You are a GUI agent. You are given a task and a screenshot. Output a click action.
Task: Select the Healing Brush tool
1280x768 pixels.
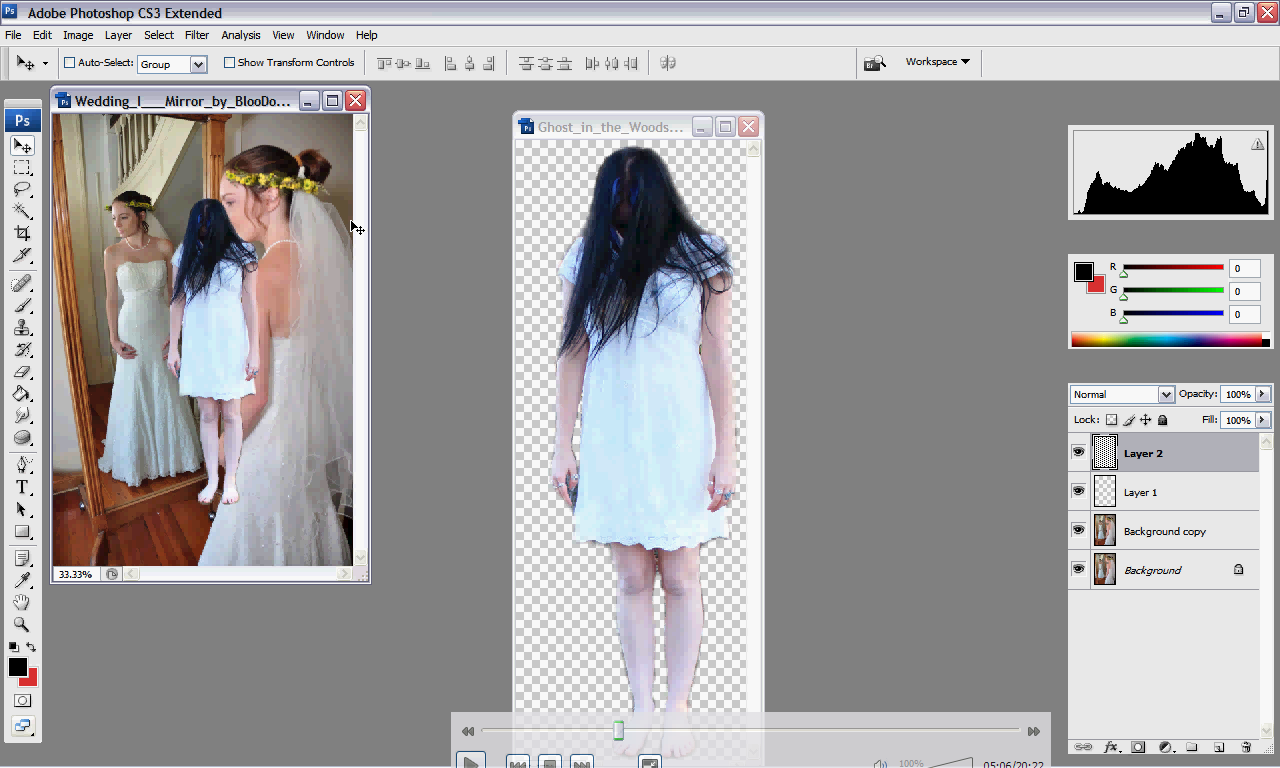(x=22, y=285)
